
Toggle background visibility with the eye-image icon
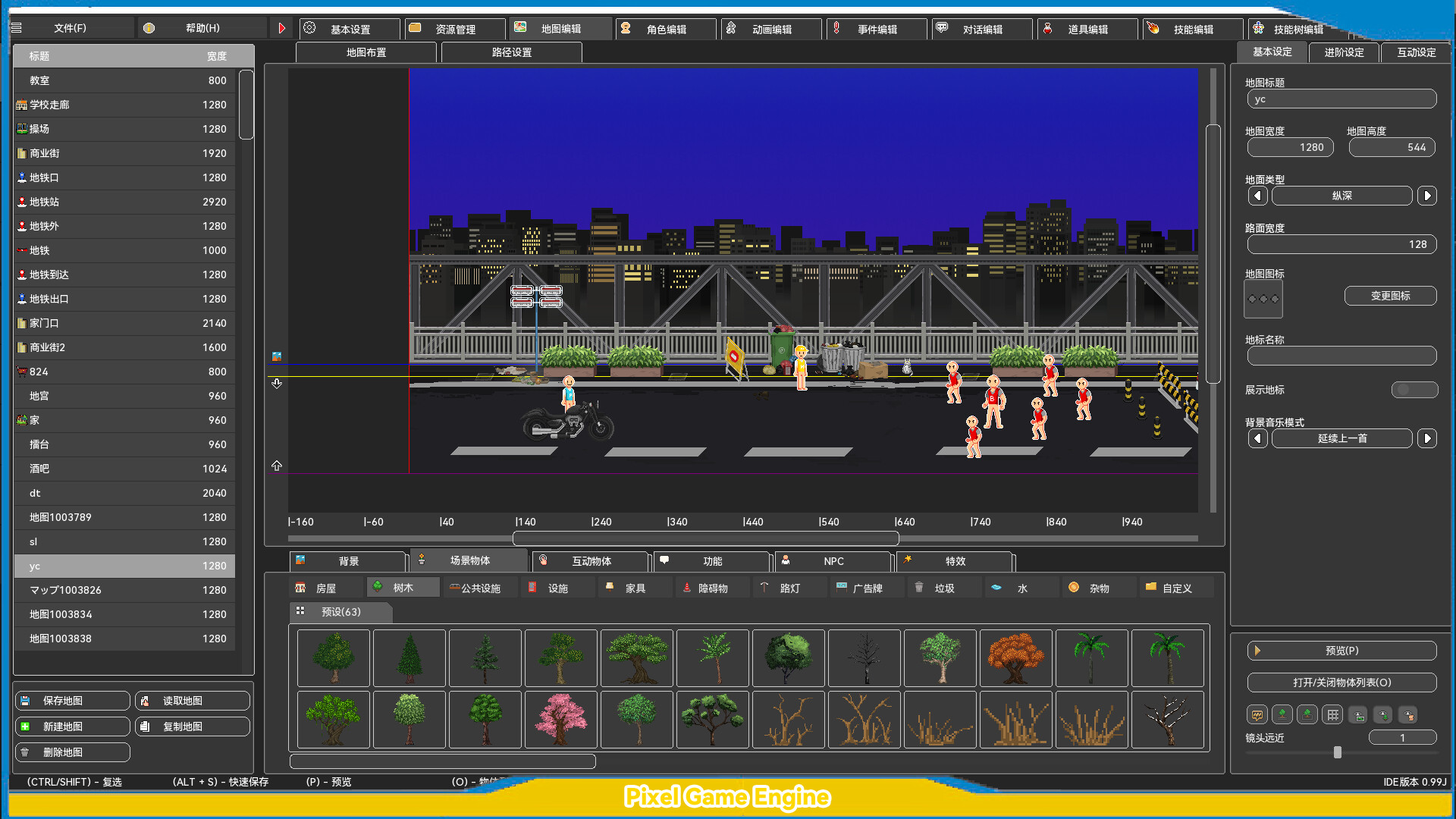1357,714
